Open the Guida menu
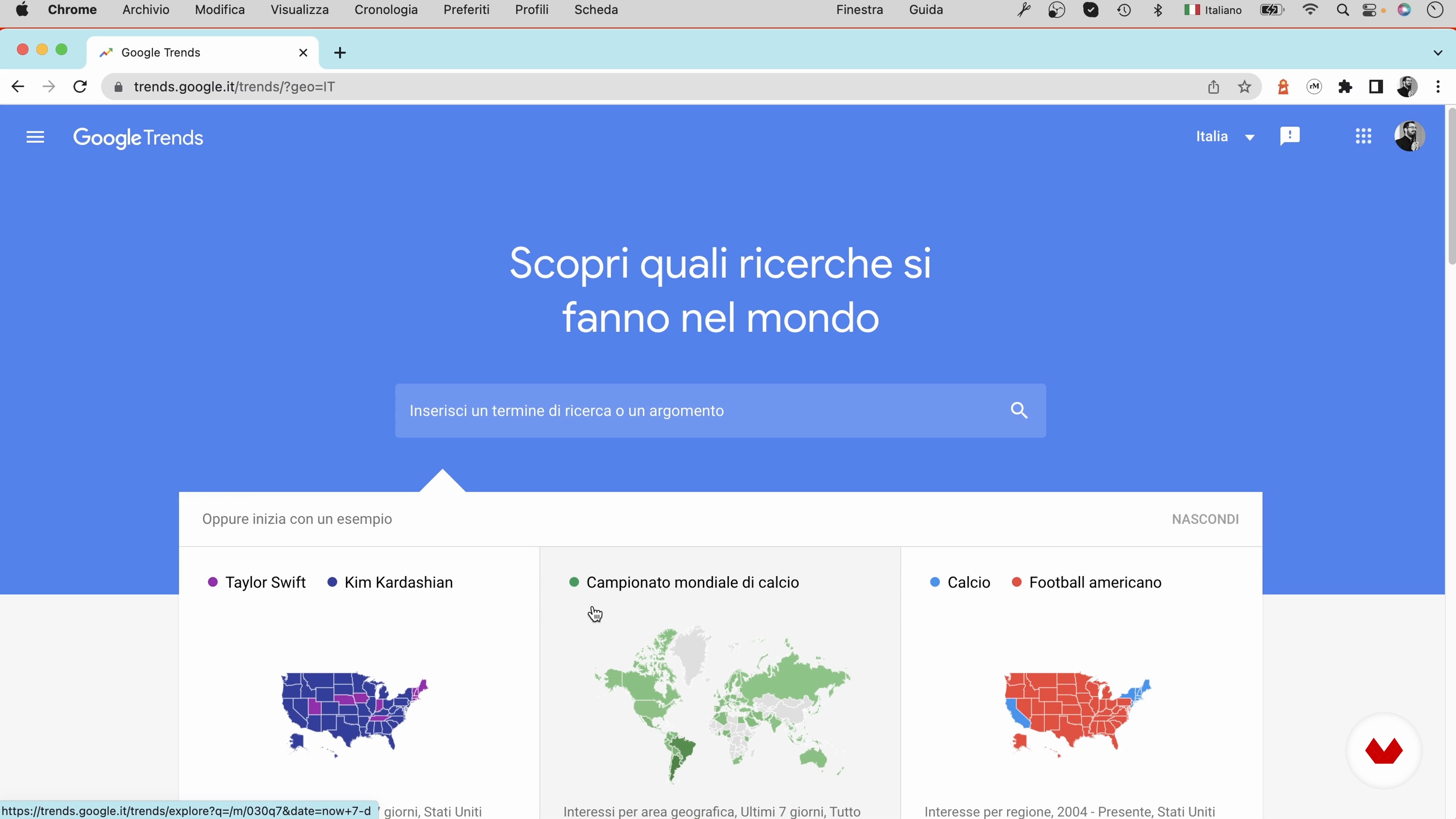This screenshot has width=1456, height=819. pyautogui.click(x=926, y=9)
